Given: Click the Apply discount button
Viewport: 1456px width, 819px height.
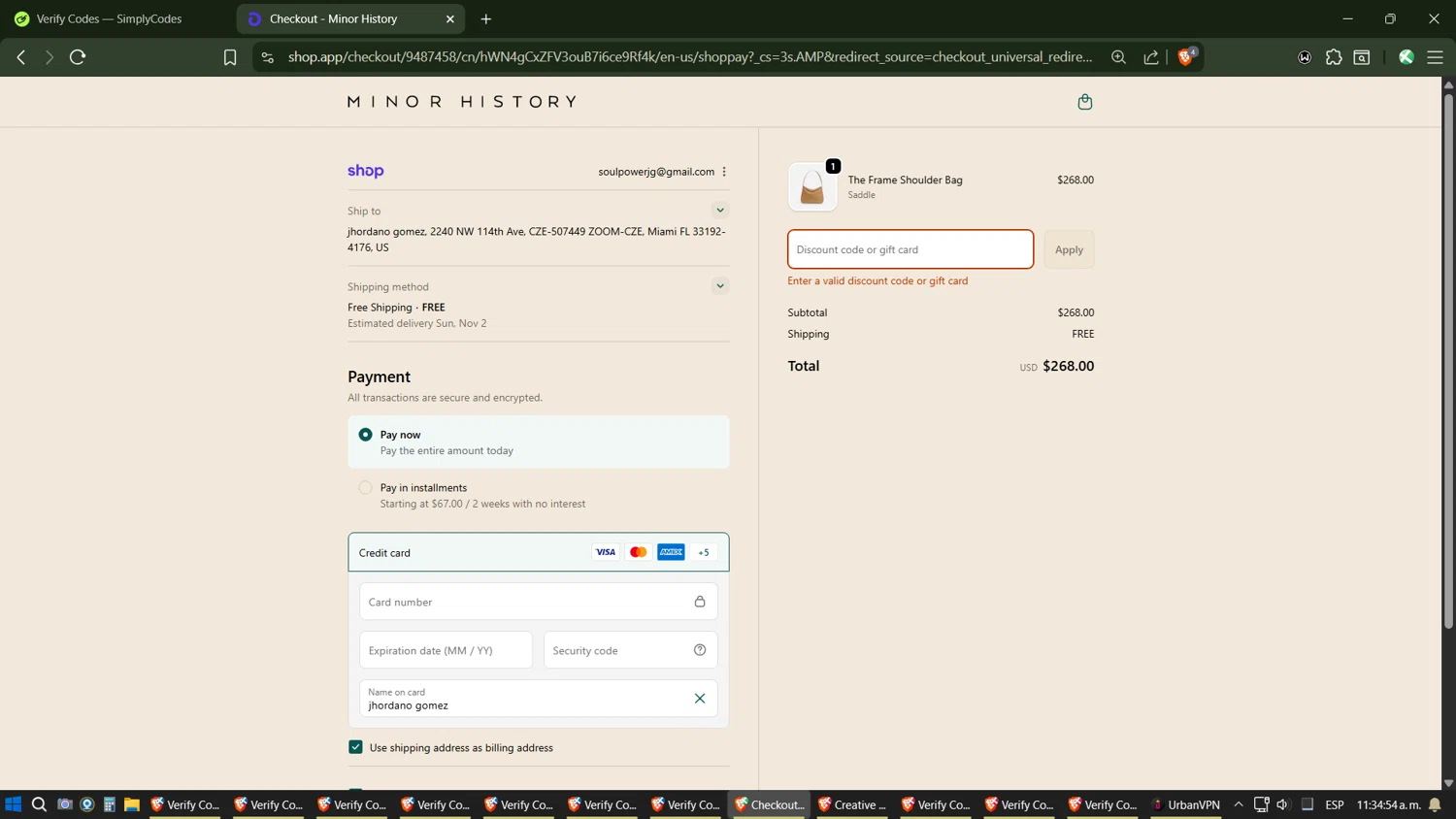Looking at the screenshot, I should [1069, 249].
